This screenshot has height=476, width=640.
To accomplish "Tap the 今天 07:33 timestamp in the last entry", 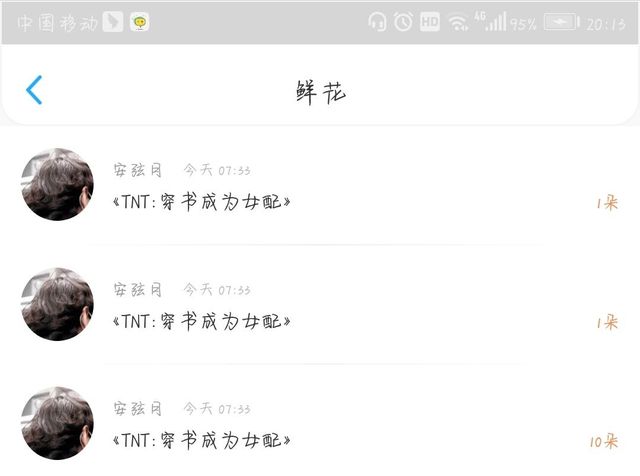I will [x=217, y=409].
